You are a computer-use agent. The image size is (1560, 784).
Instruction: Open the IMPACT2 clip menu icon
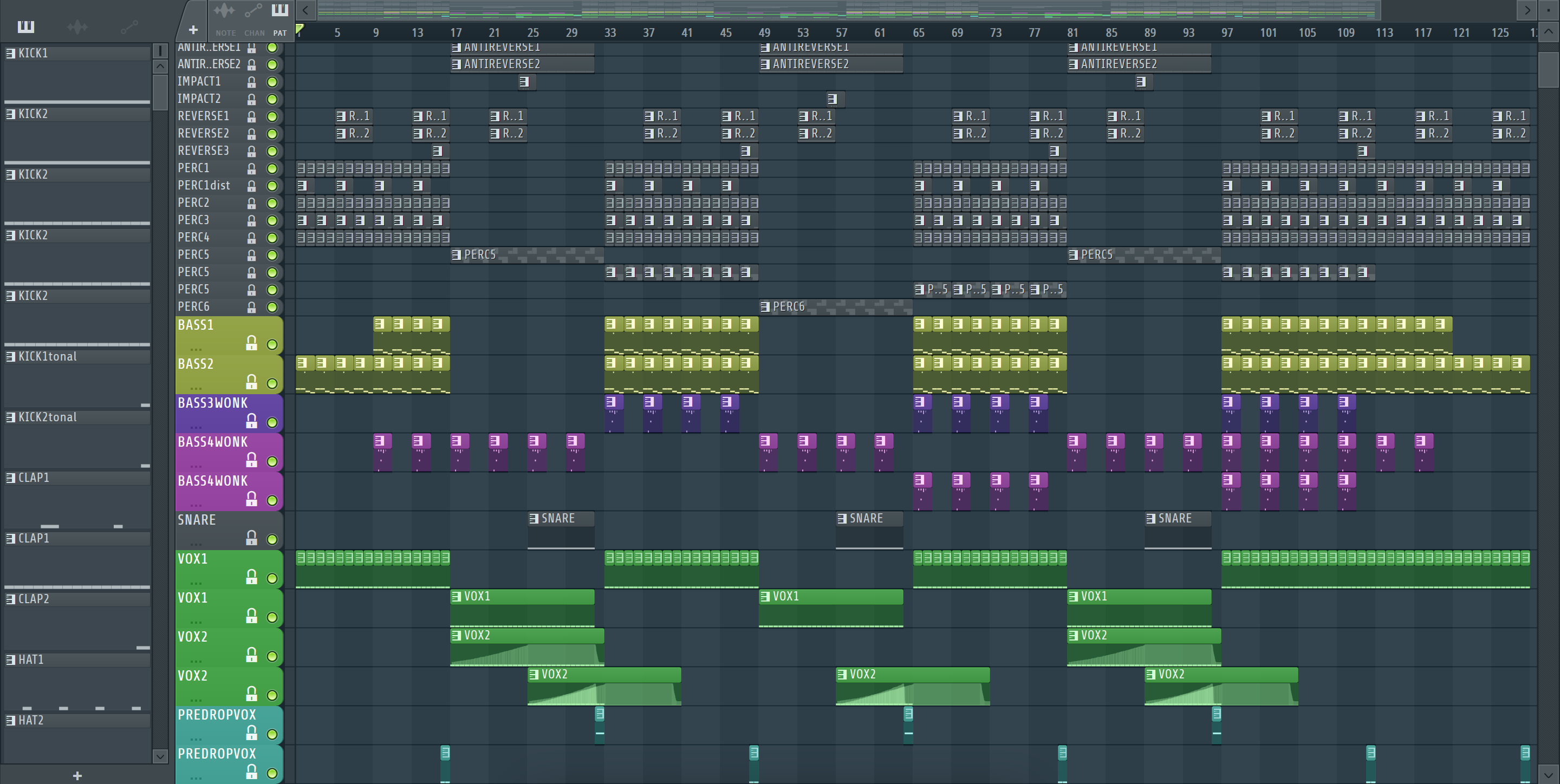pyautogui.click(x=832, y=99)
